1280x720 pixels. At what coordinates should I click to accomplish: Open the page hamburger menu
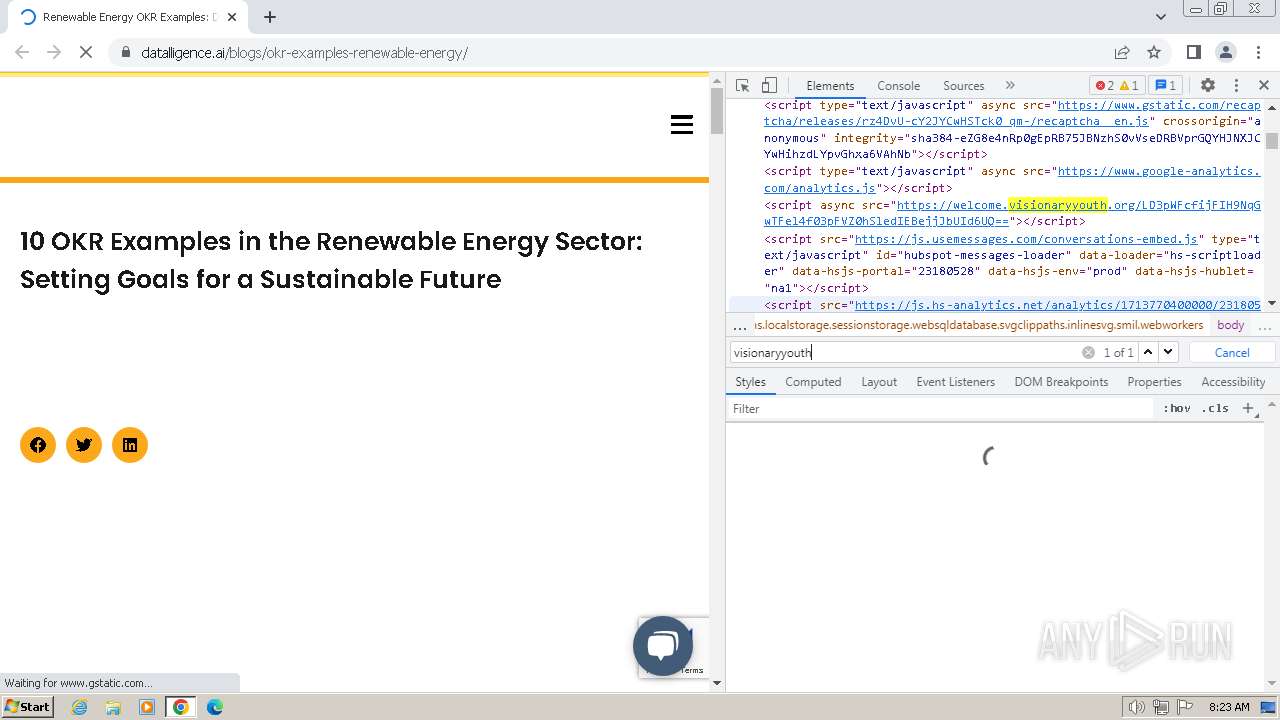(x=682, y=125)
